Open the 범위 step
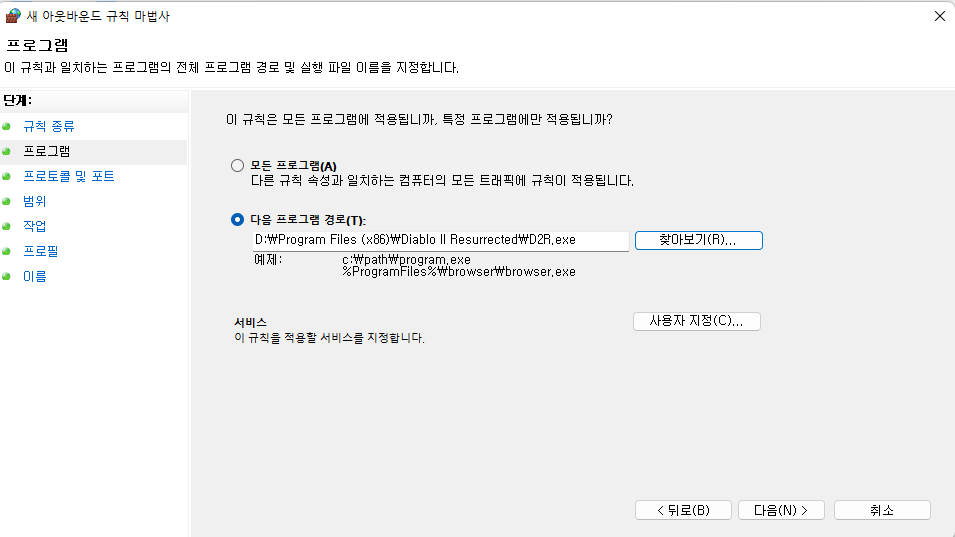The width and height of the screenshot is (955, 537). click(x=35, y=201)
